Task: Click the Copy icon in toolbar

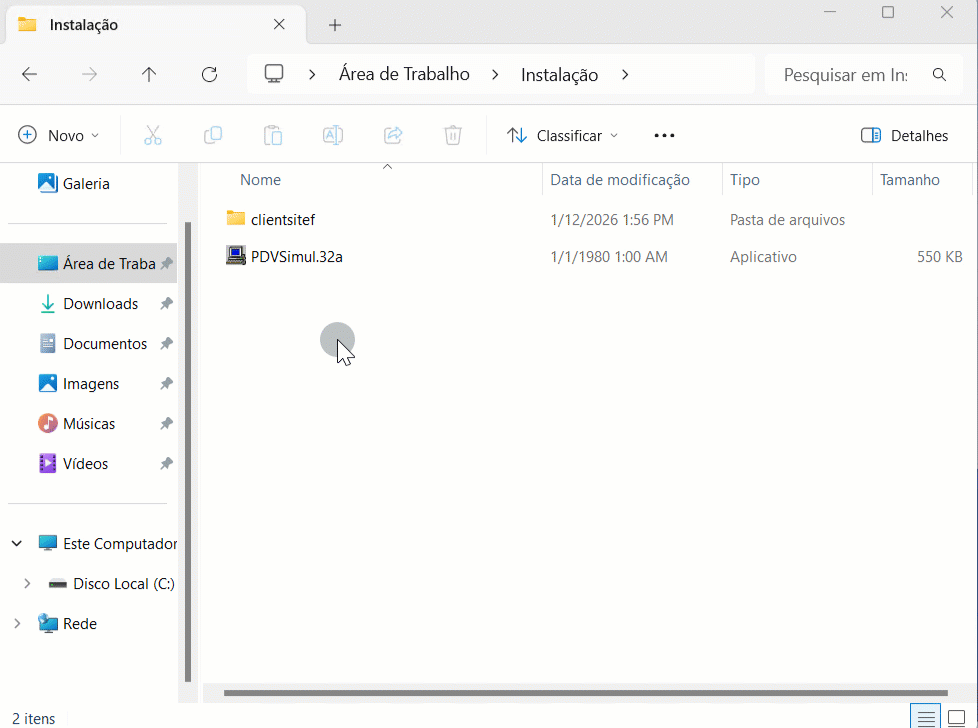Action: point(213,135)
